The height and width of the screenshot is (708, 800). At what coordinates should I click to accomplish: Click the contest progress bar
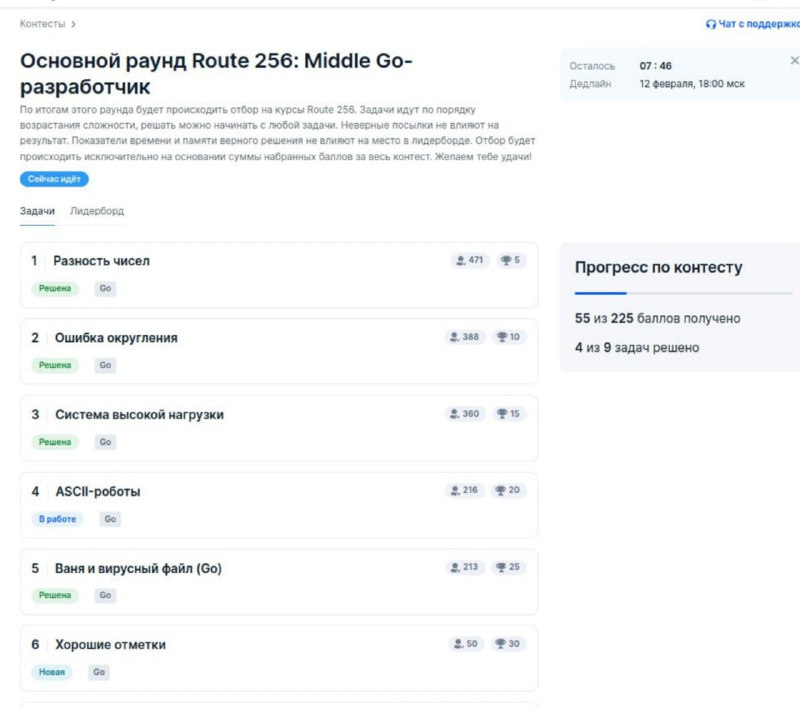click(x=684, y=293)
